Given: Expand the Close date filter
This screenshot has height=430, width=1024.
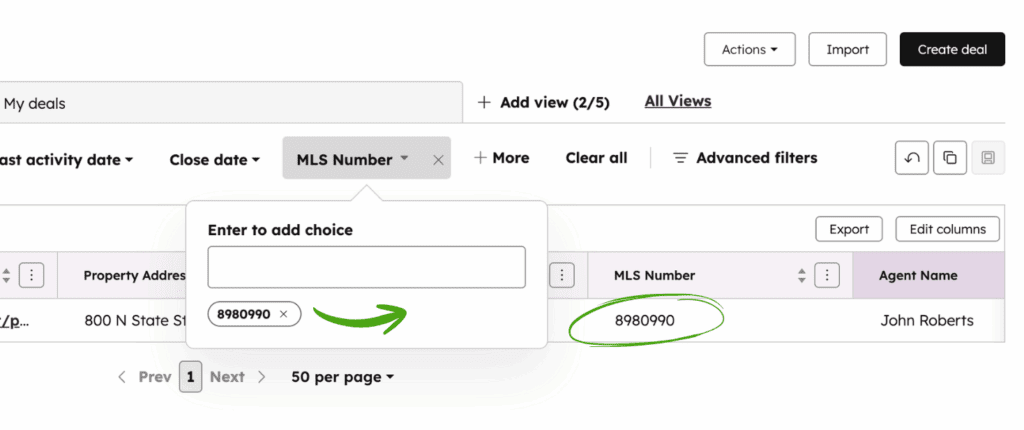Looking at the screenshot, I should click(214, 159).
